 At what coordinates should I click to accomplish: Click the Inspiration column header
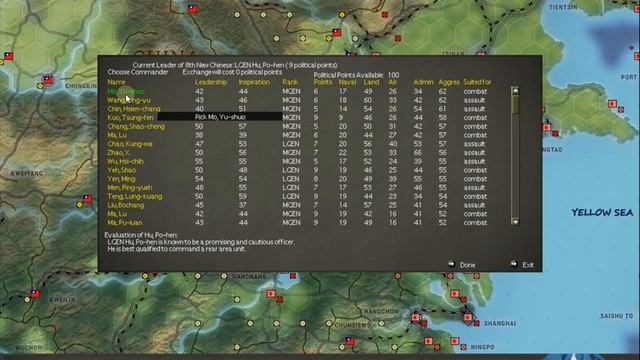pyautogui.click(x=254, y=82)
